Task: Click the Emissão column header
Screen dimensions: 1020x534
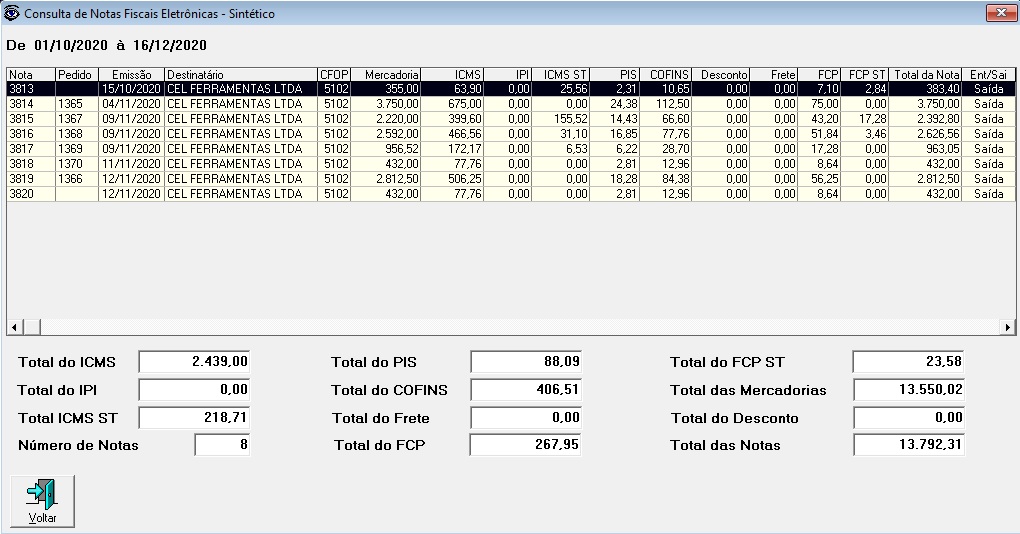Action: (x=130, y=75)
